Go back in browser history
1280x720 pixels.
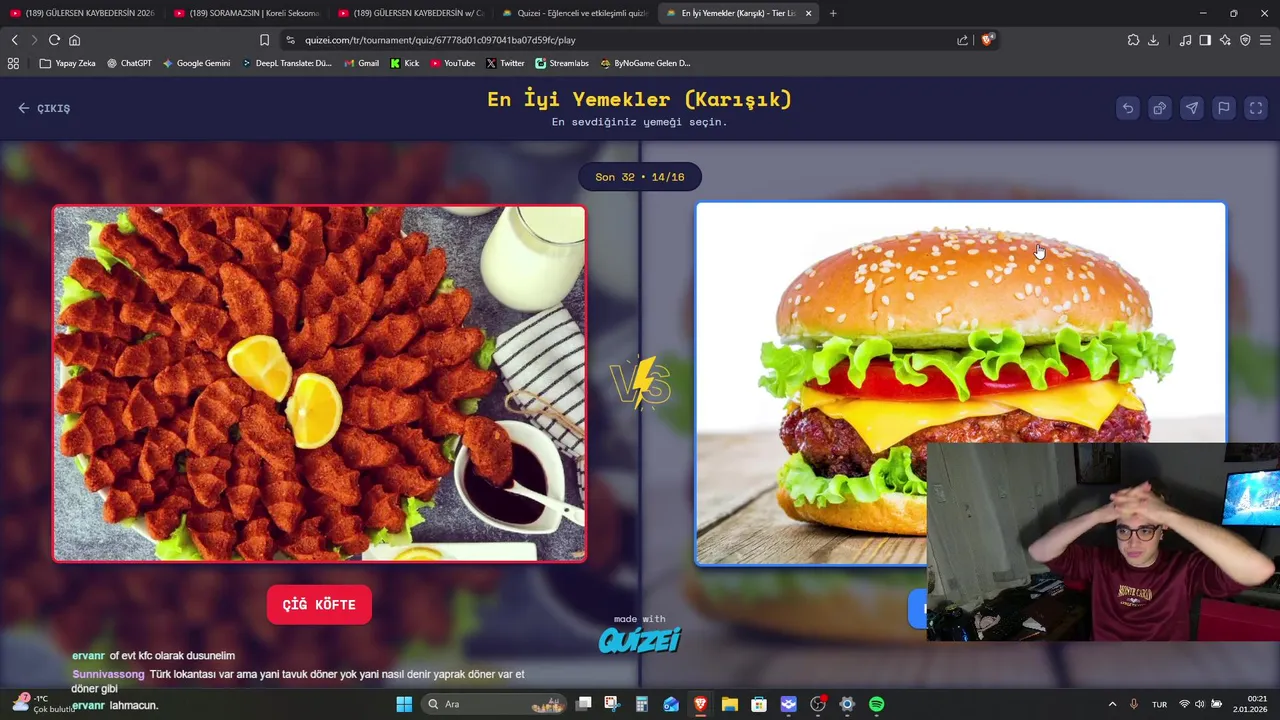[14, 40]
